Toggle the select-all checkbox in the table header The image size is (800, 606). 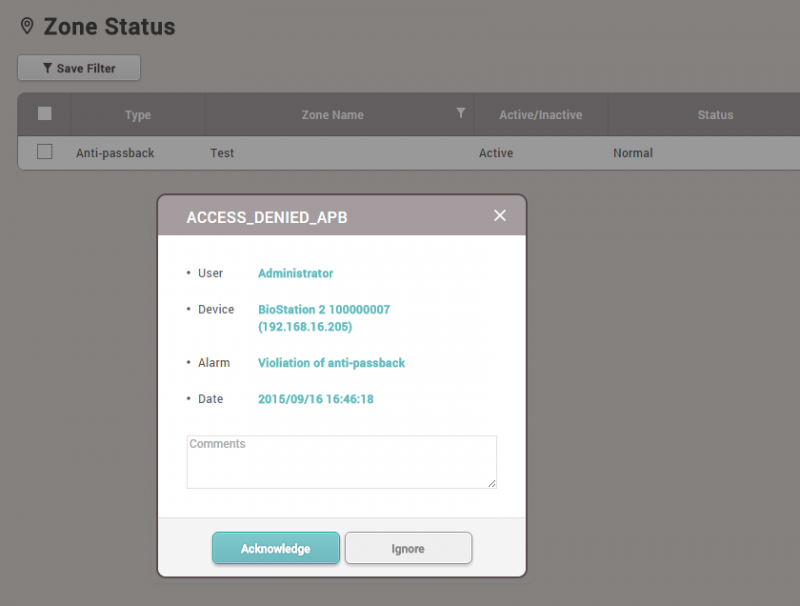click(x=44, y=114)
